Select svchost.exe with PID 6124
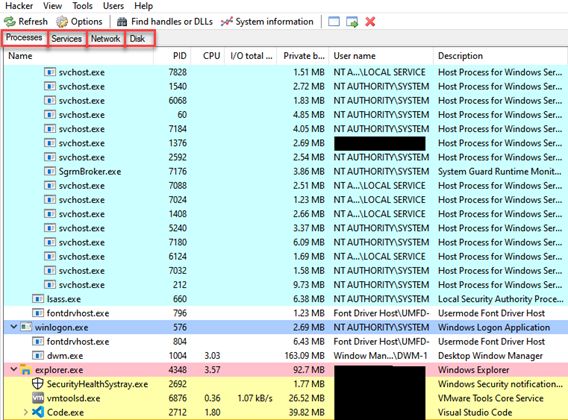The image size is (568, 420). click(x=285, y=256)
